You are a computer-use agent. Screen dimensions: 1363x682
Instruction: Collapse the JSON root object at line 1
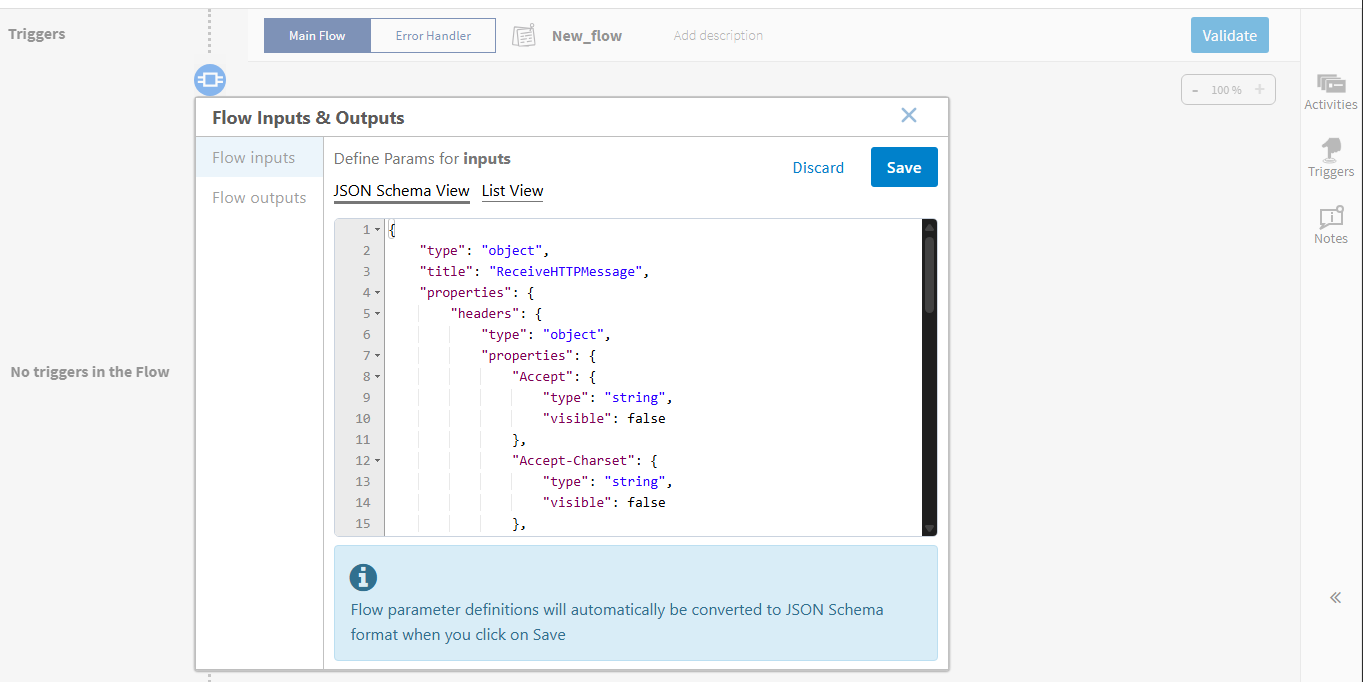377,230
